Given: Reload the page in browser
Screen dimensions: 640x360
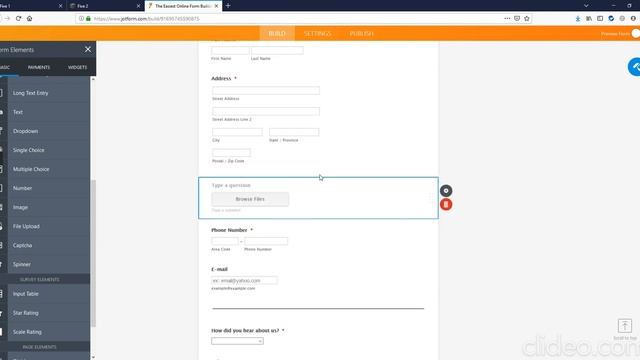Looking at the screenshot, I should click(x=18, y=18).
